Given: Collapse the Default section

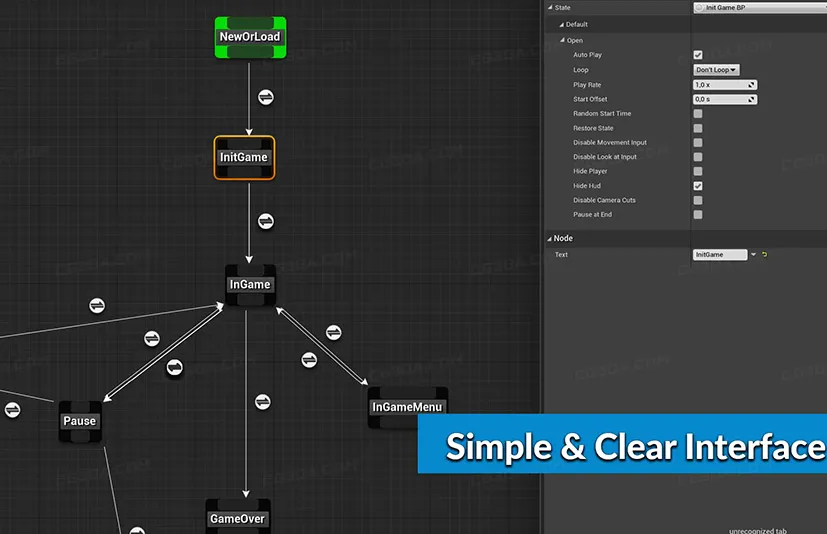Looking at the screenshot, I should 562,24.
